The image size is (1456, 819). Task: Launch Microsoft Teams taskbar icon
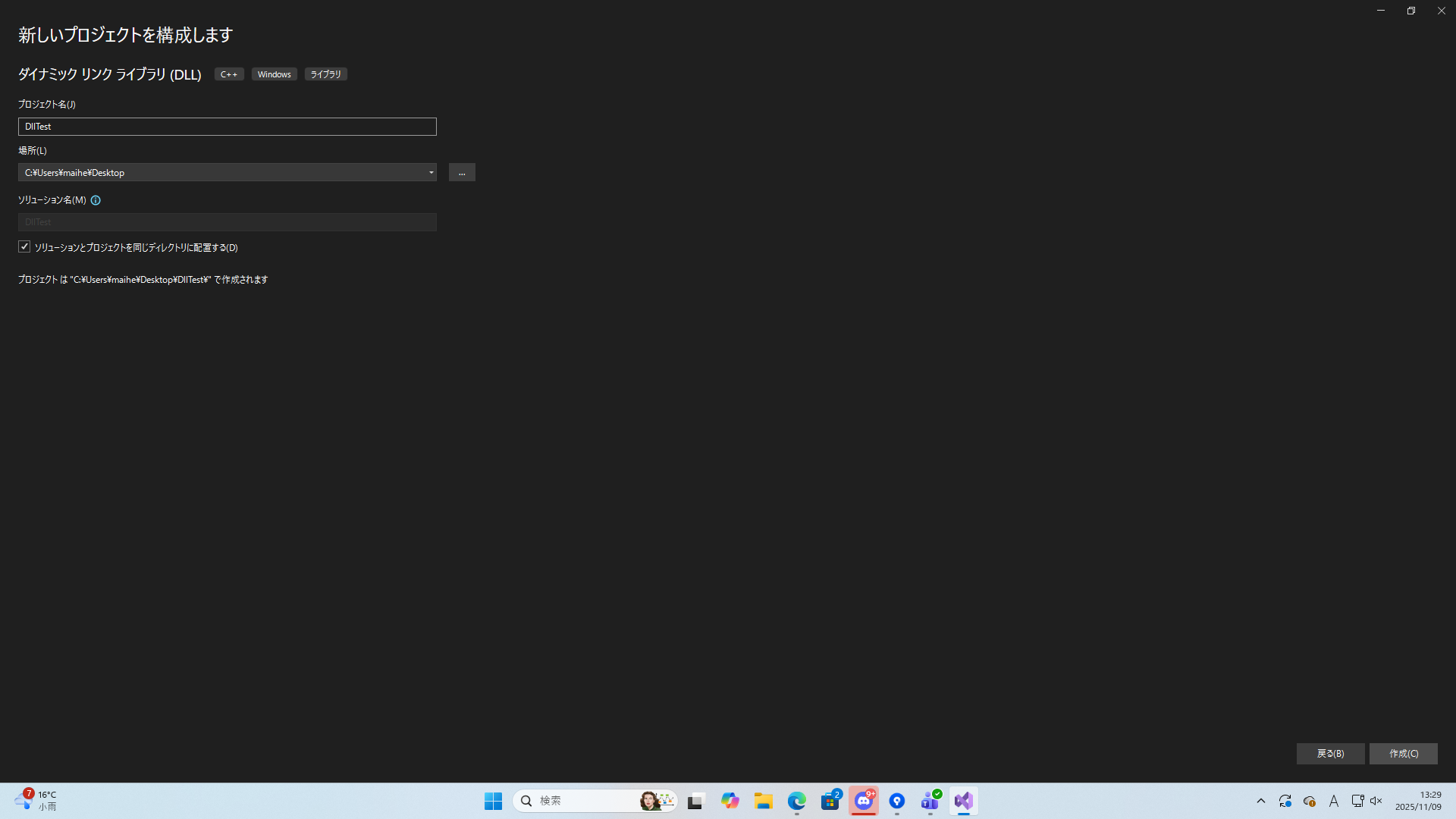[930, 801]
